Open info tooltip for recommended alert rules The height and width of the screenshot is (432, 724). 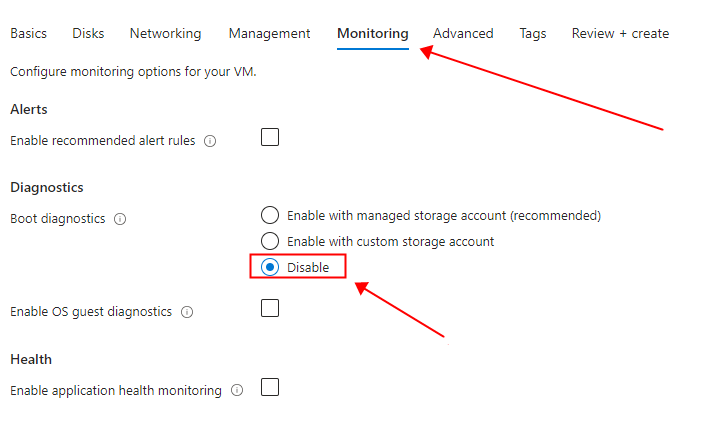coord(210,141)
